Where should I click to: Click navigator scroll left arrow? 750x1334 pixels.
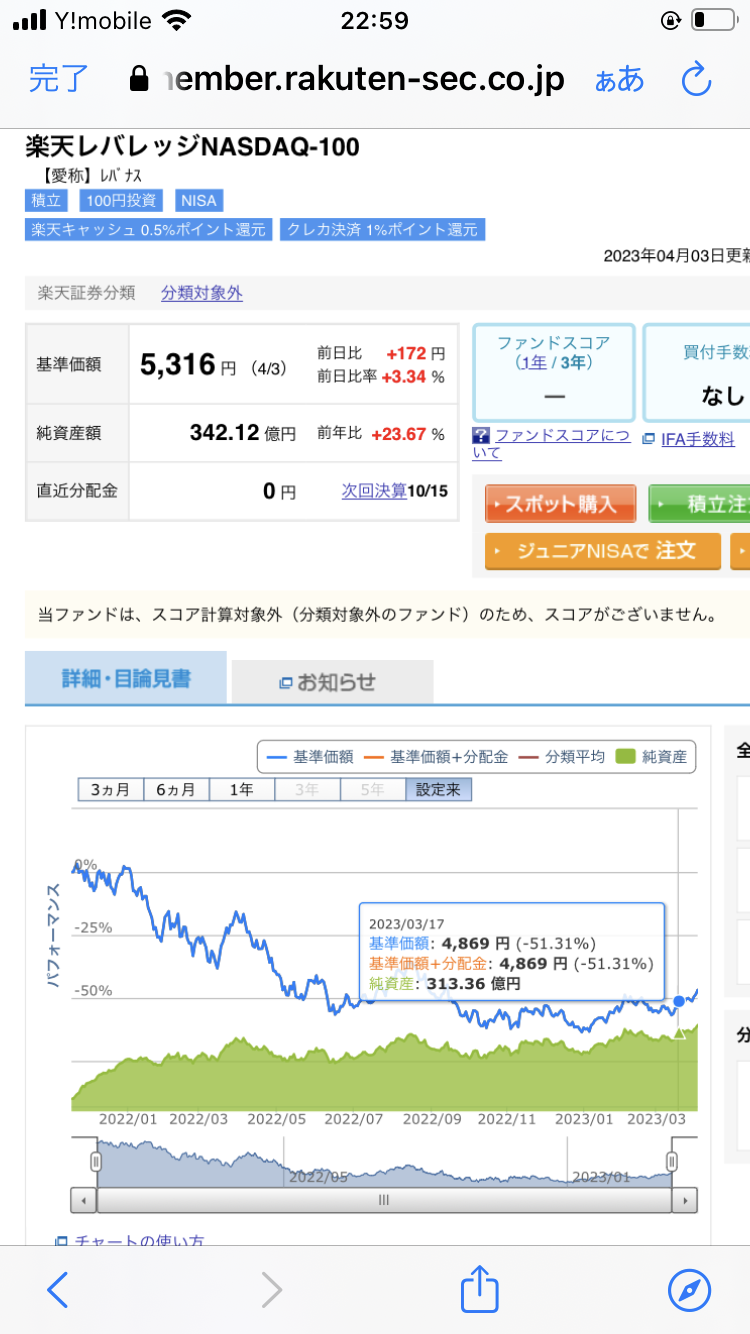[84, 1199]
